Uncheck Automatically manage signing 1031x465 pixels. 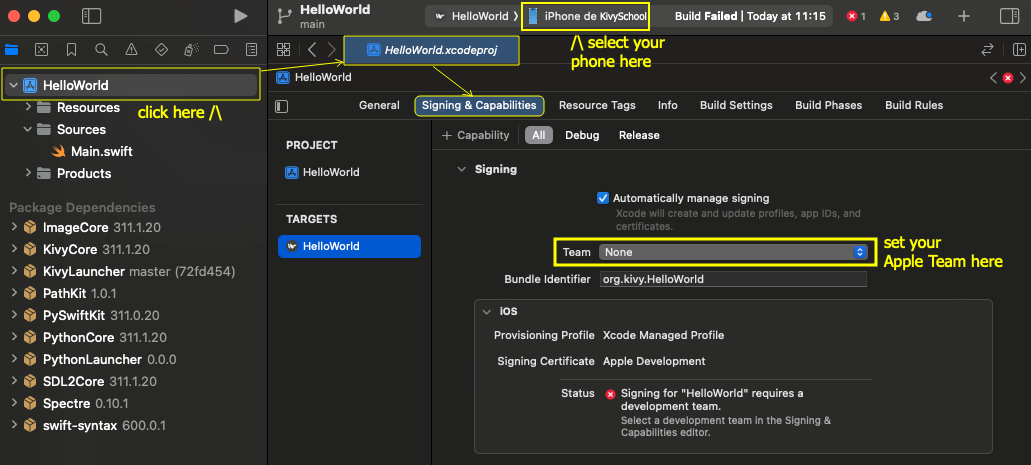coord(602,198)
